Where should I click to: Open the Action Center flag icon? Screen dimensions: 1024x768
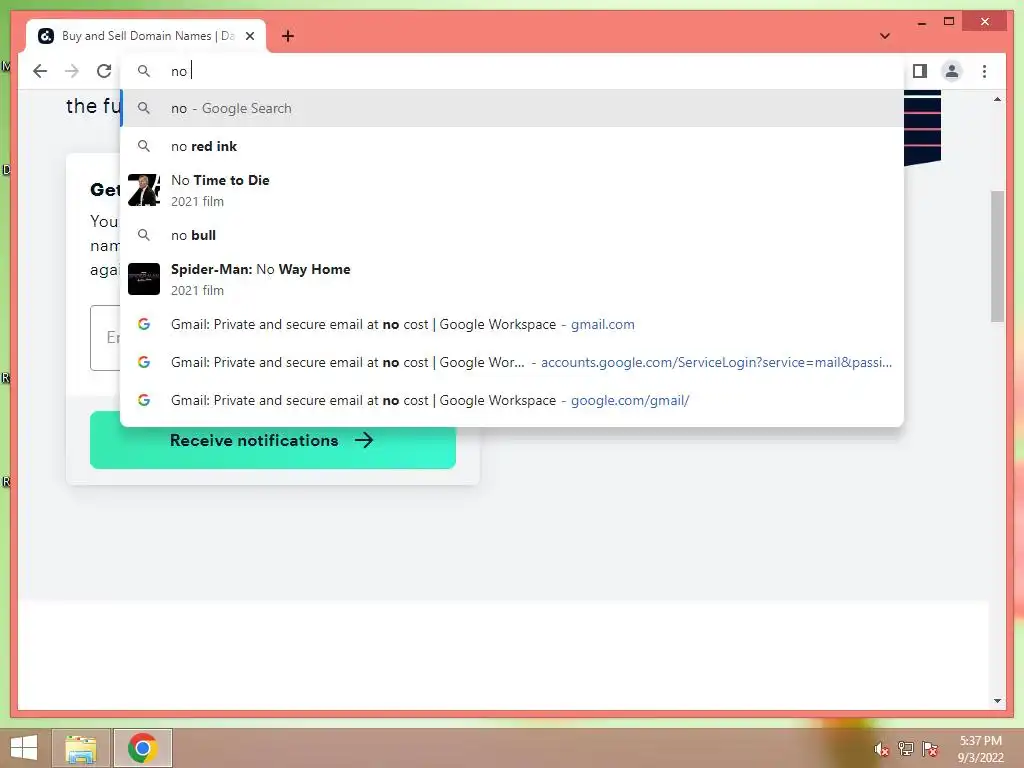(x=930, y=749)
